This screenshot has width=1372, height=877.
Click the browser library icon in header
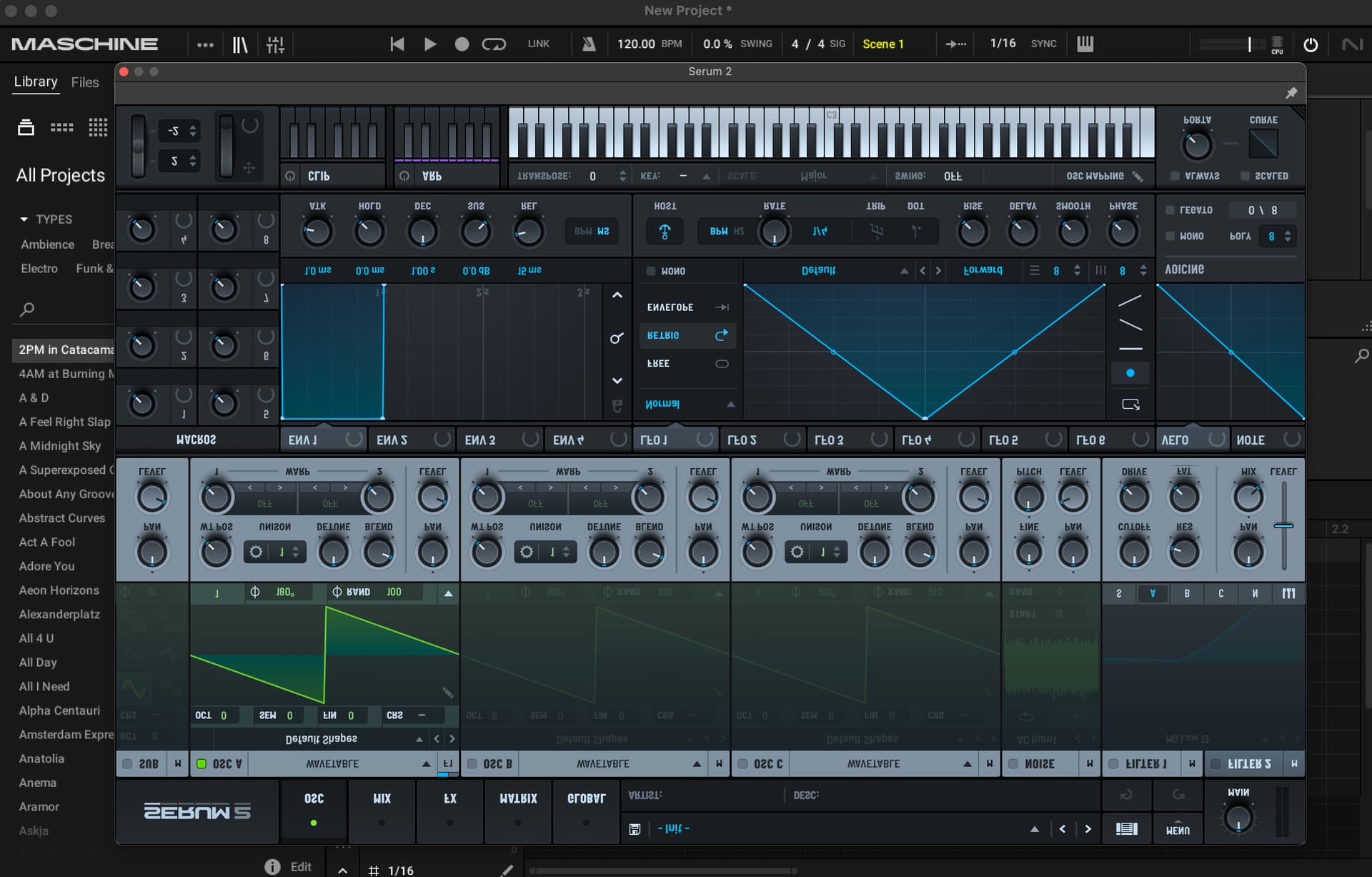(240, 45)
